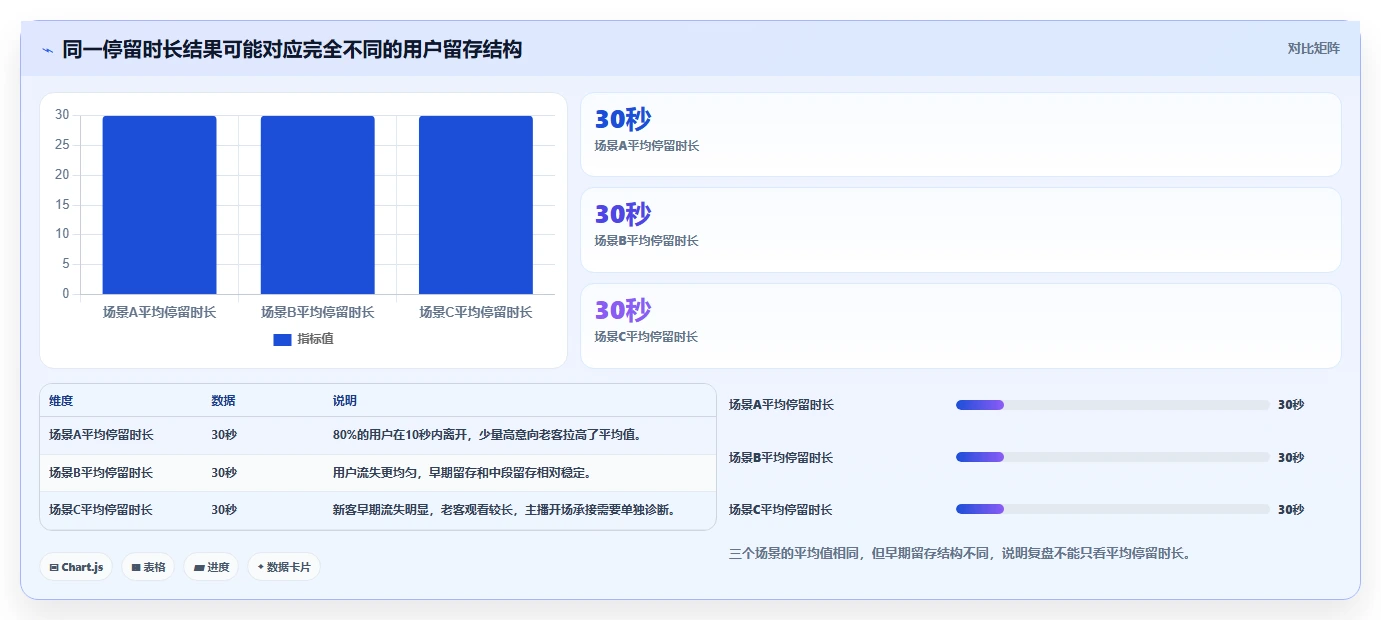Click the 场景B平均停留时长 caption on the second card

tap(647, 241)
